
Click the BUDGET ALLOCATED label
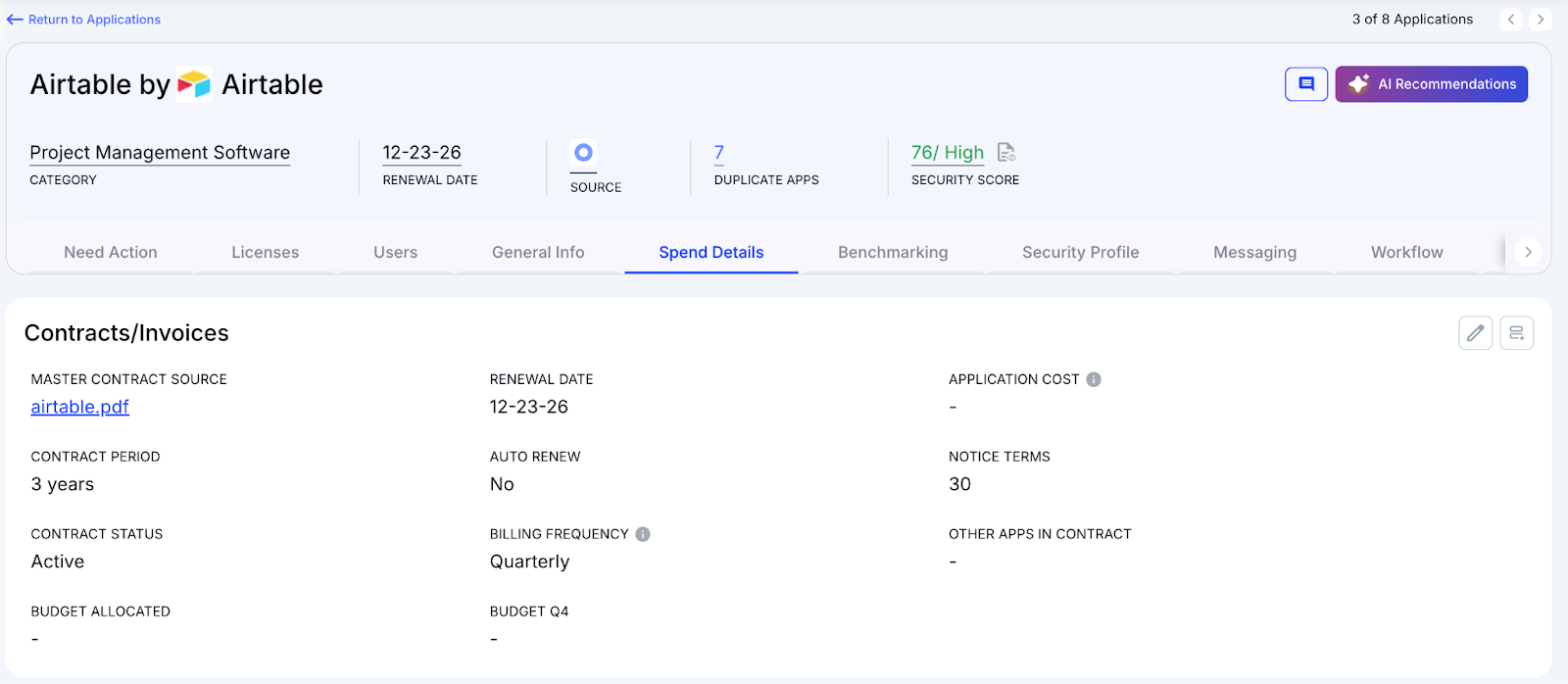pos(101,611)
